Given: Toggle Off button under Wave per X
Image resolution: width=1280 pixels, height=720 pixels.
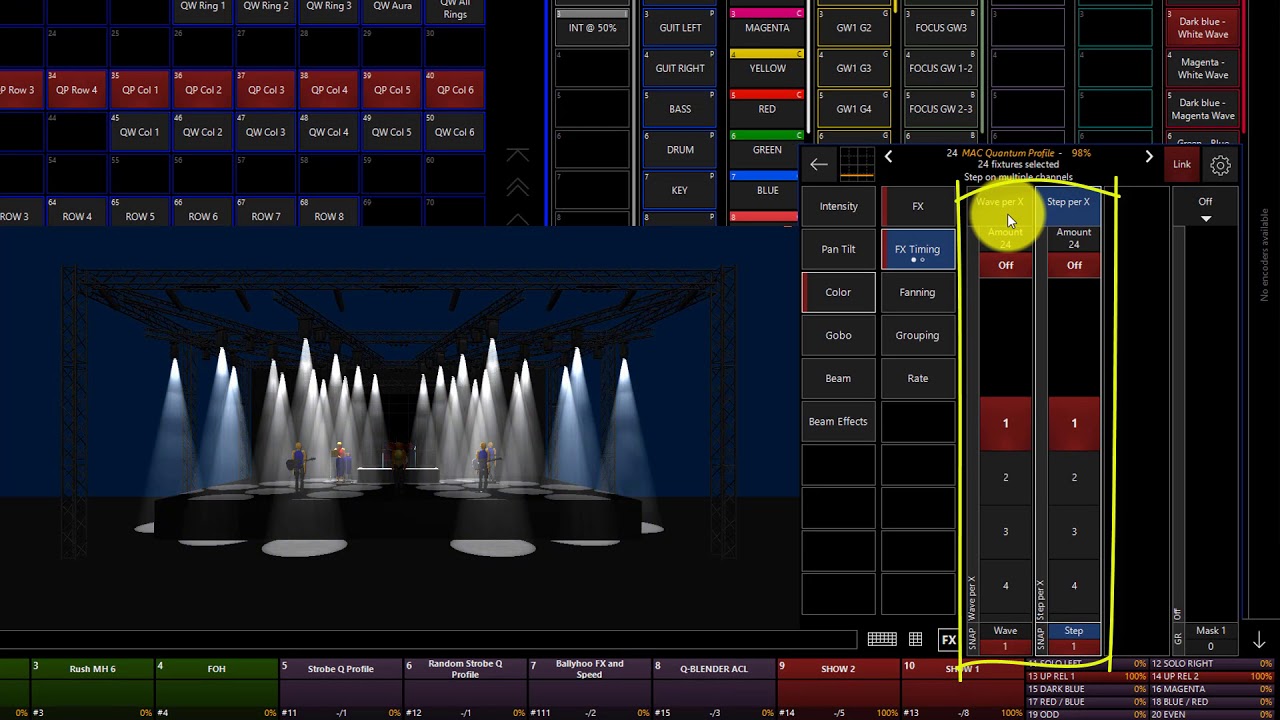Looking at the screenshot, I should point(1006,265).
